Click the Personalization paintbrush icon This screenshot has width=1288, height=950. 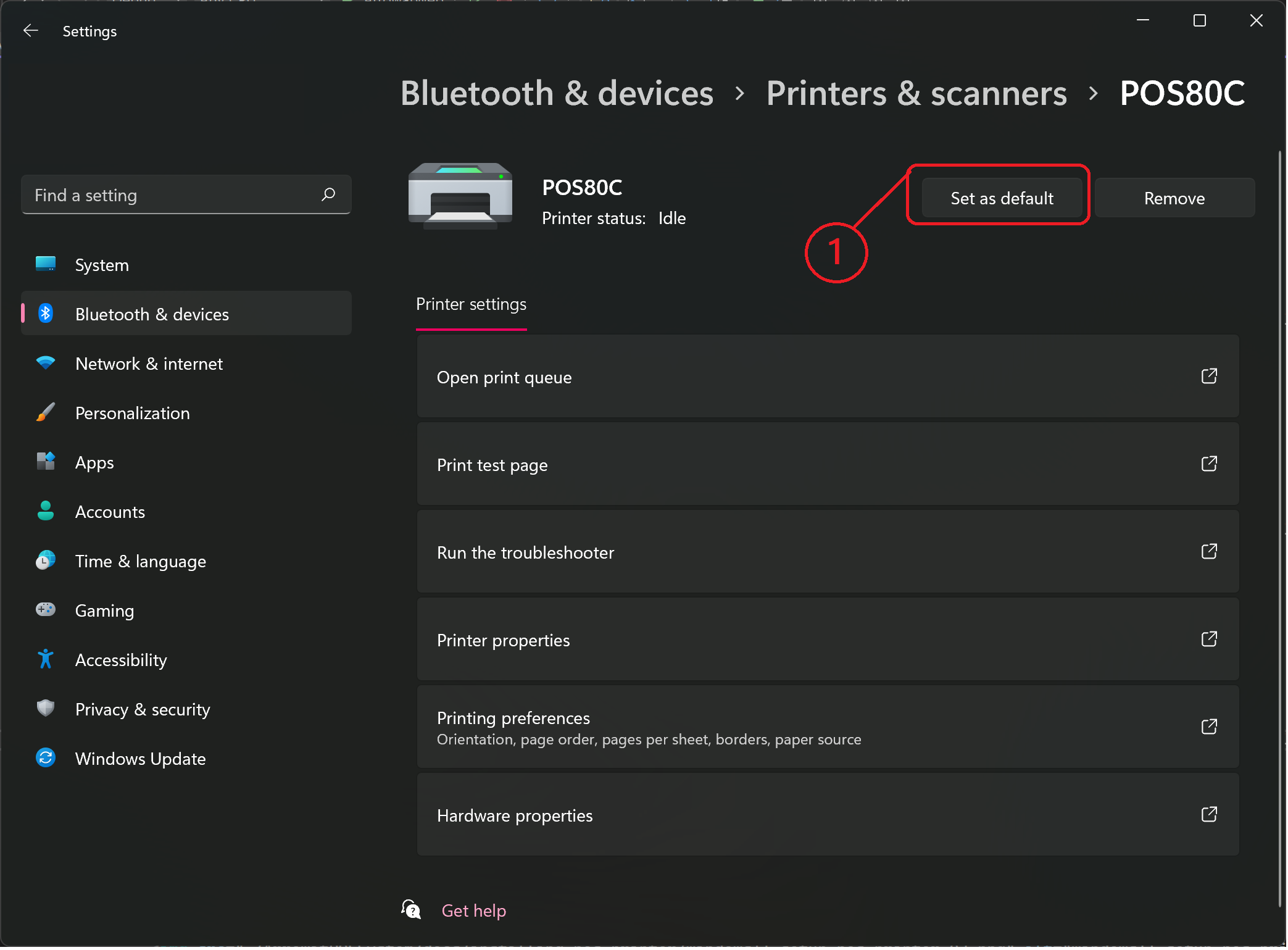pyautogui.click(x=46, y=412)
